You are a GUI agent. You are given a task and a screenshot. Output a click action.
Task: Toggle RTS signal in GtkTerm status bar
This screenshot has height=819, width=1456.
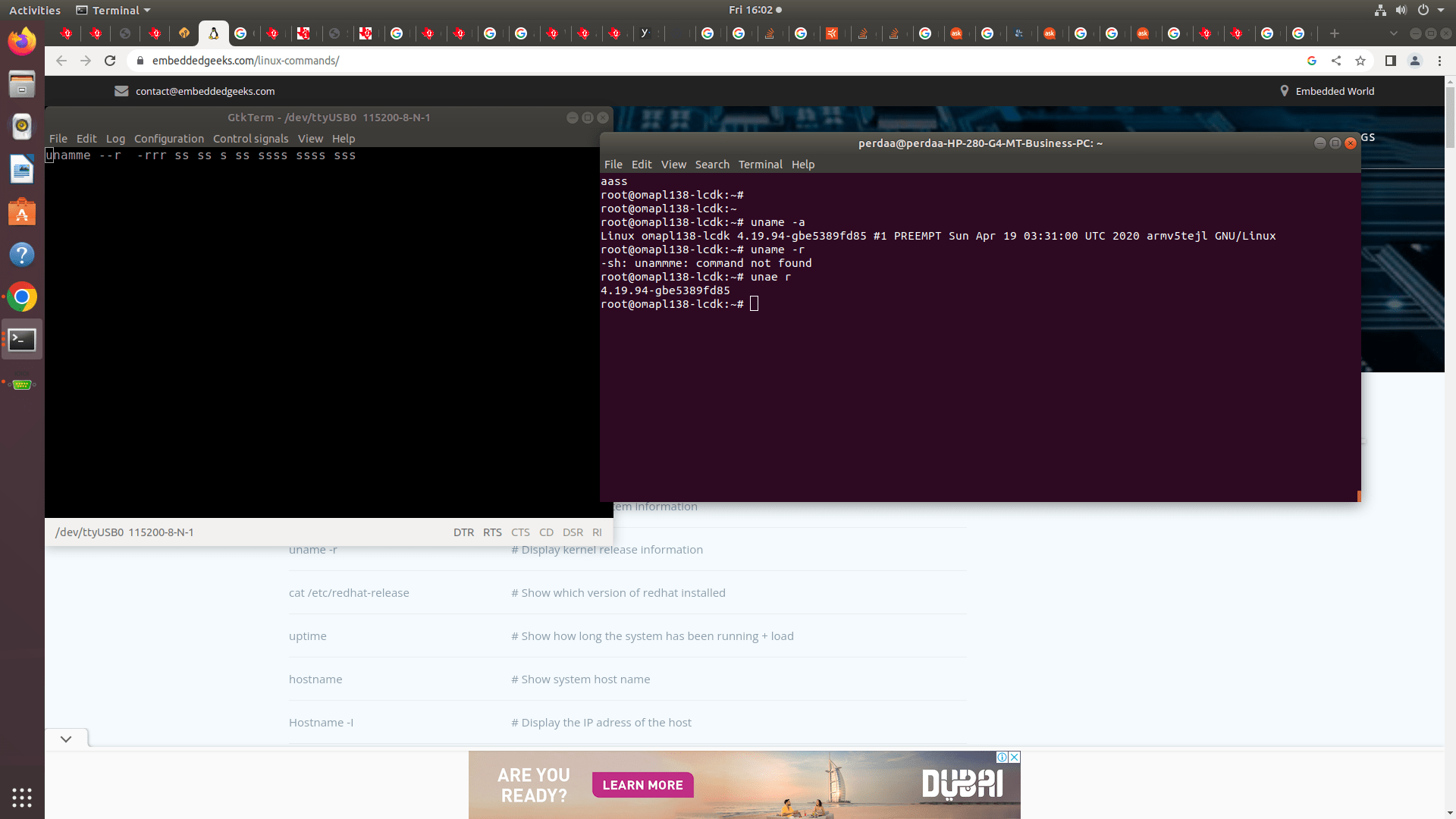492,532
